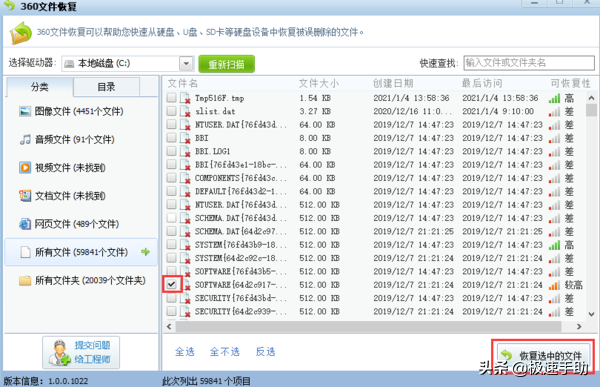Click recoverability bars for SYSTEM{76fd43b9 row
Viewport: 600px width, 387px height.
[554, 245]
